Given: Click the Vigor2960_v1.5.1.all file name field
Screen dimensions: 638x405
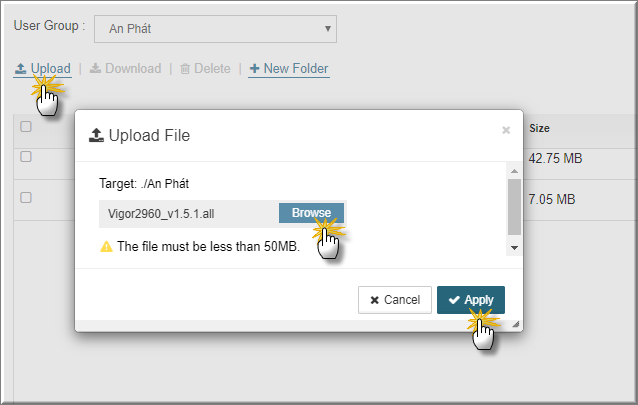Looking at the screenshot, I should click(x=189, y=214).
